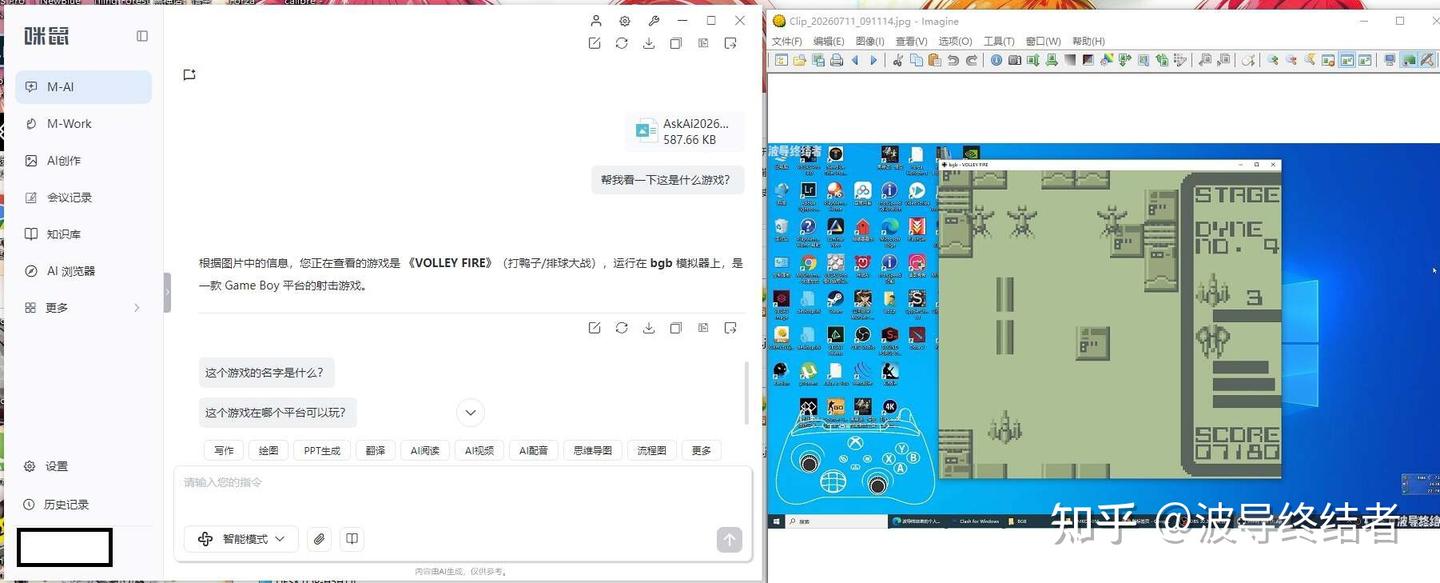Open the M-AI sidebar item

[x=83, y=87]
